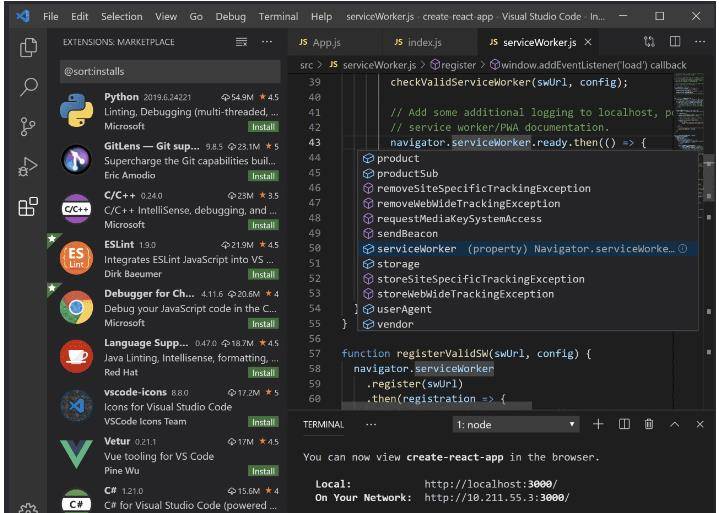Select the serviceWorker autocomplete suggestion

point(527,248)
